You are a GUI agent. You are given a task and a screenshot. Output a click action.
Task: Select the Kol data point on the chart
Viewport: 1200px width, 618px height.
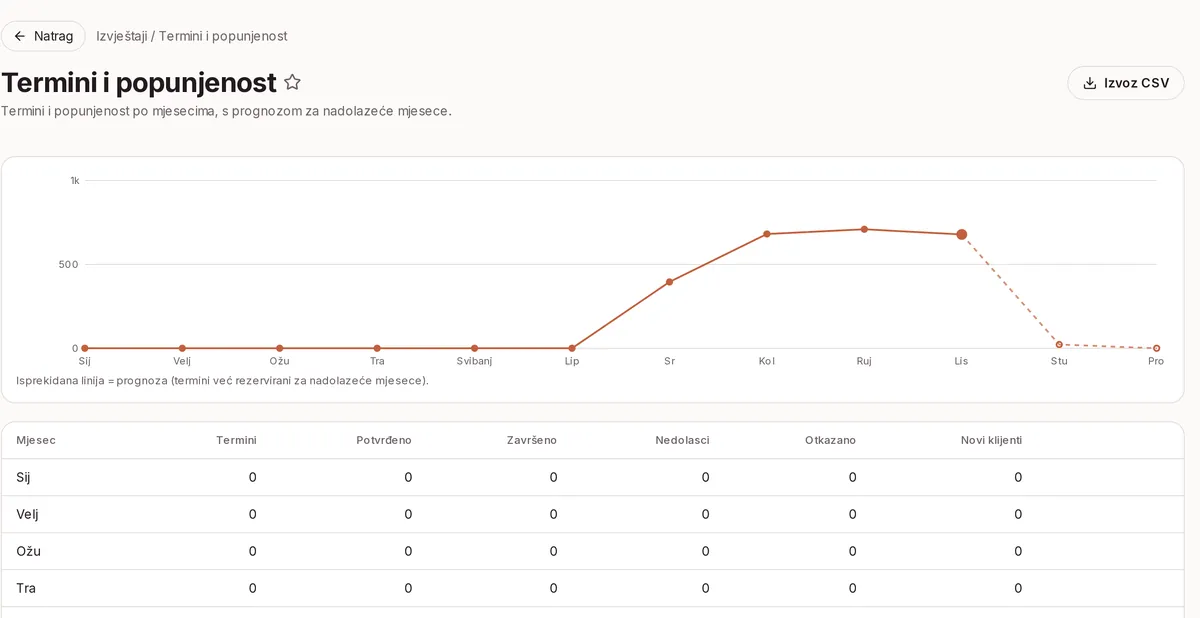[767, 234]
